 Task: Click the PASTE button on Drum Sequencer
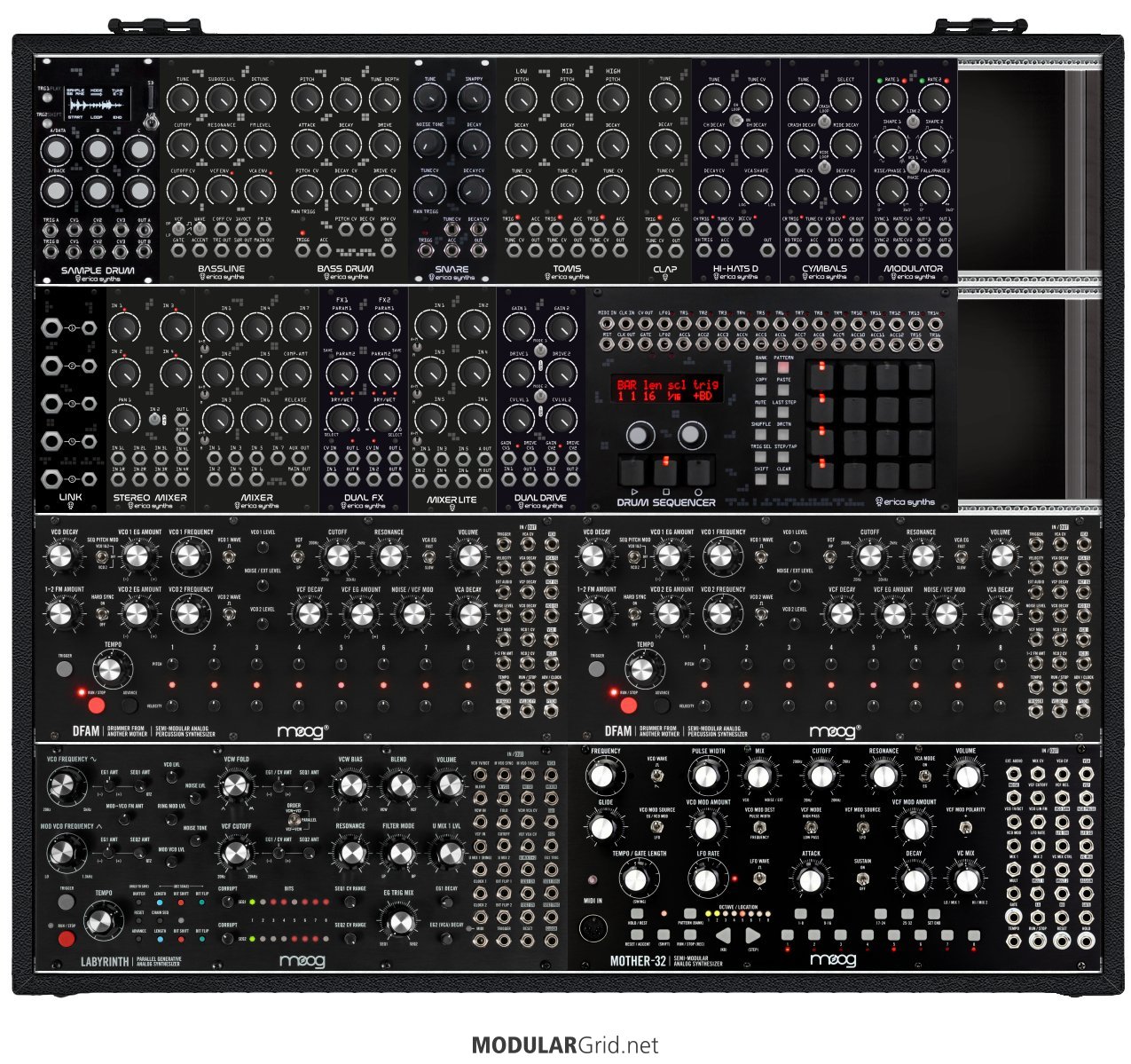(x=783, y=390)
